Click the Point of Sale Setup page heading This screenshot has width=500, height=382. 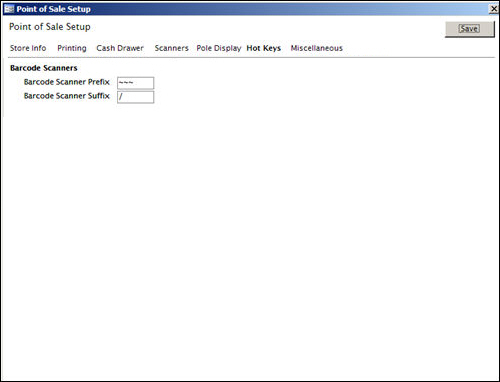click(x=50, y=27)
